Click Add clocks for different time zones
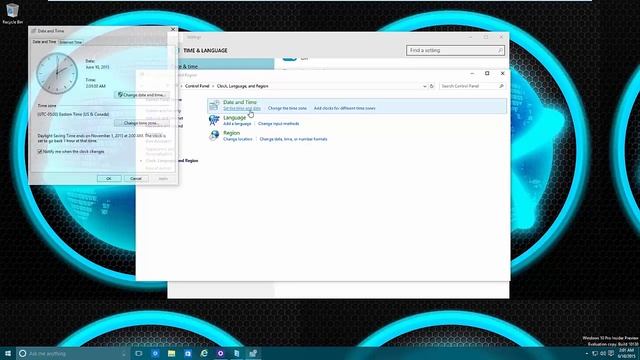640x360 pixels. (344, 108)
